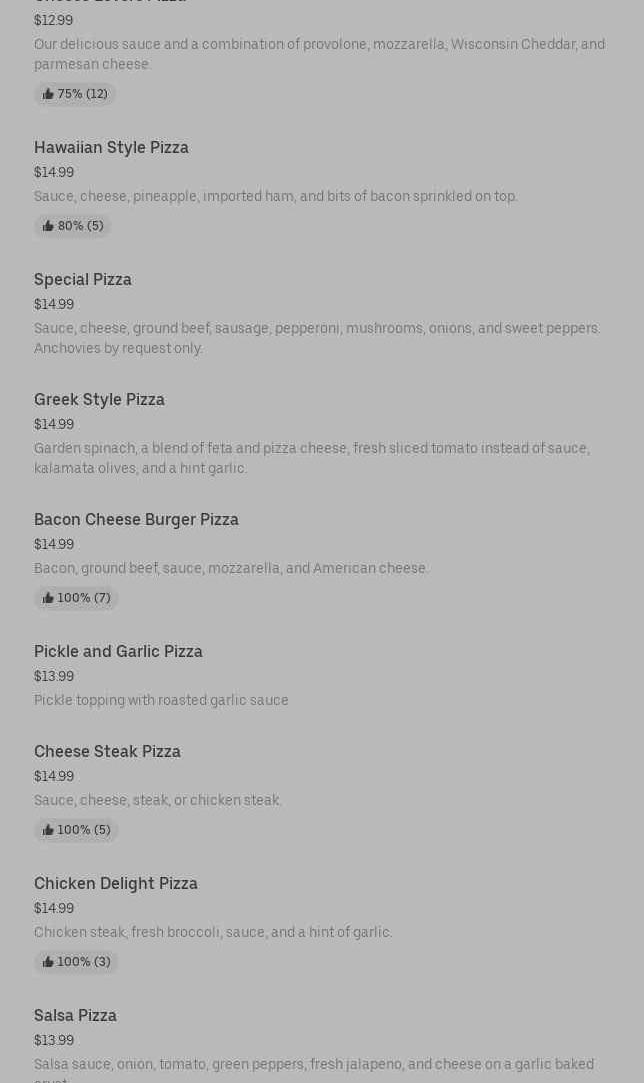
Task: Click the Special Pizza ingredients description
Action: pyautogui.click(x=317, y=338)
